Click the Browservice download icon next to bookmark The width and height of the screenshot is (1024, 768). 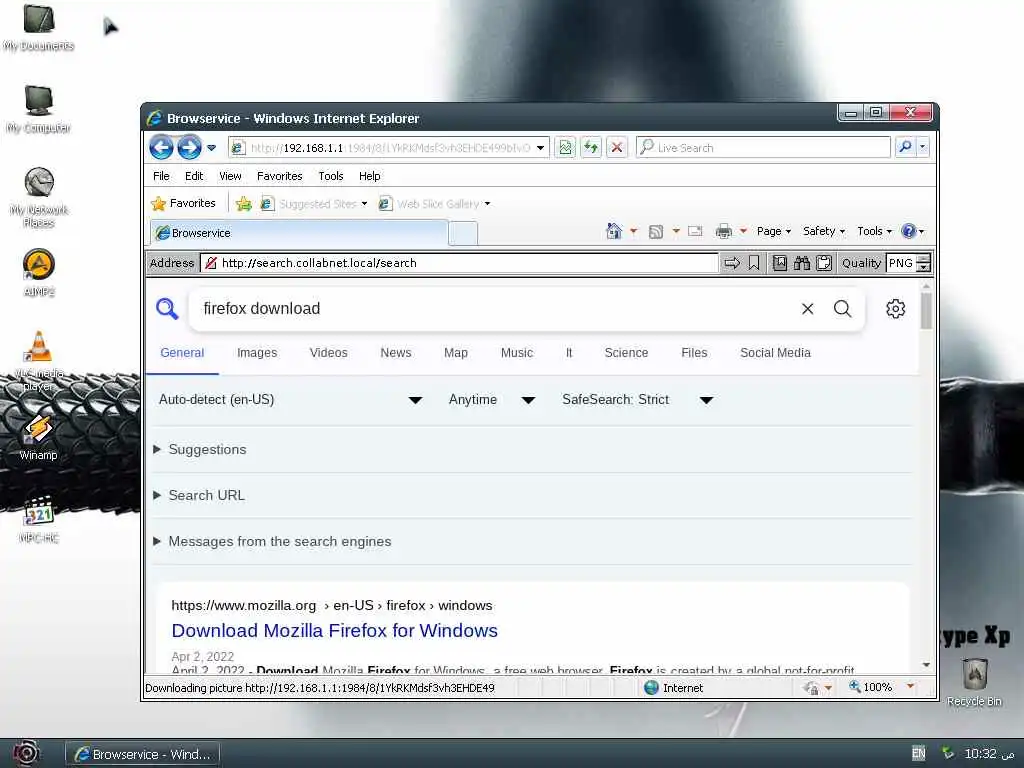point(780,263)
